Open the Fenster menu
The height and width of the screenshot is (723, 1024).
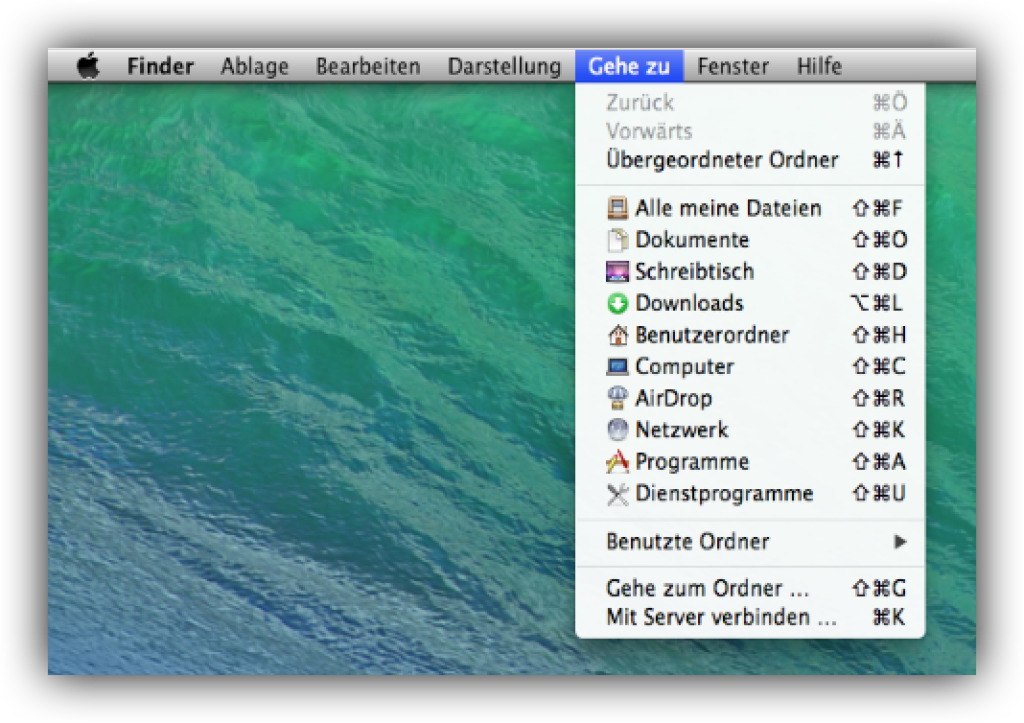pyautogui.click(x=733, y=66)
